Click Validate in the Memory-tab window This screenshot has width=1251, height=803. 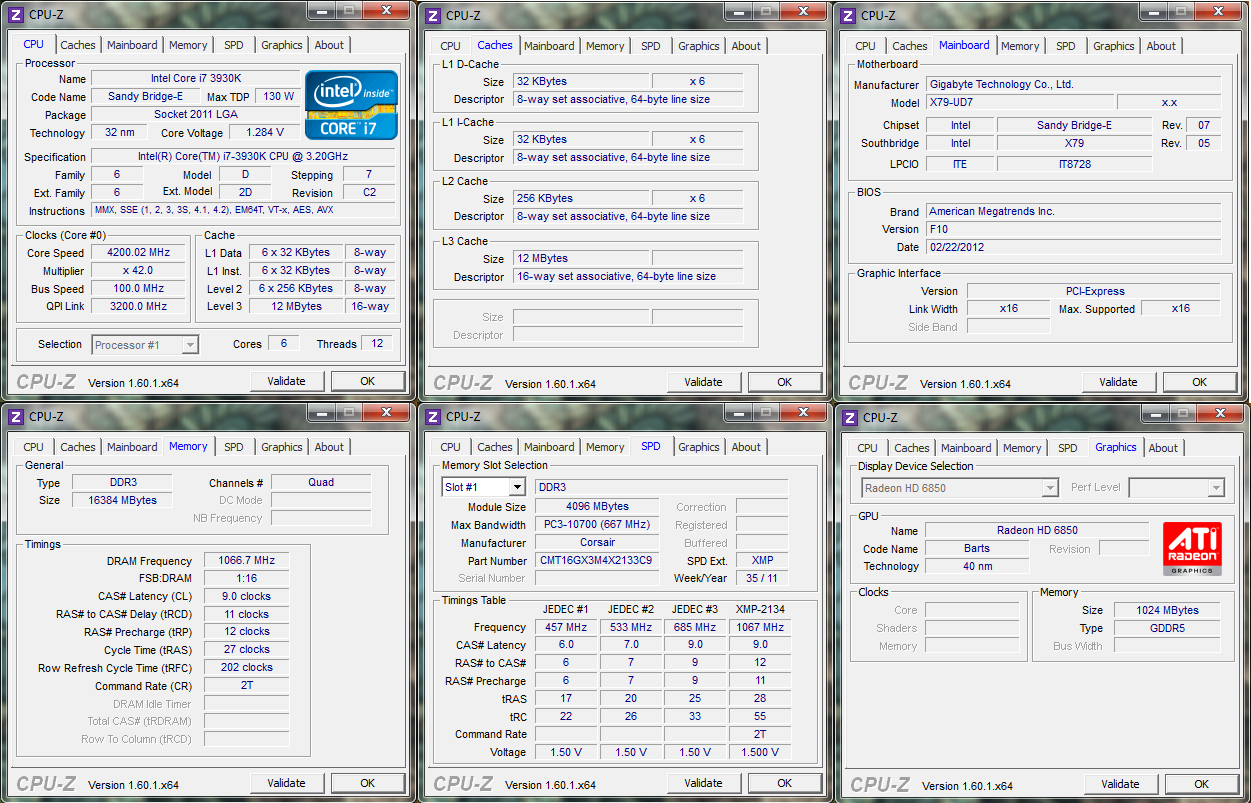pyautogui.click(x=287, y=783)
